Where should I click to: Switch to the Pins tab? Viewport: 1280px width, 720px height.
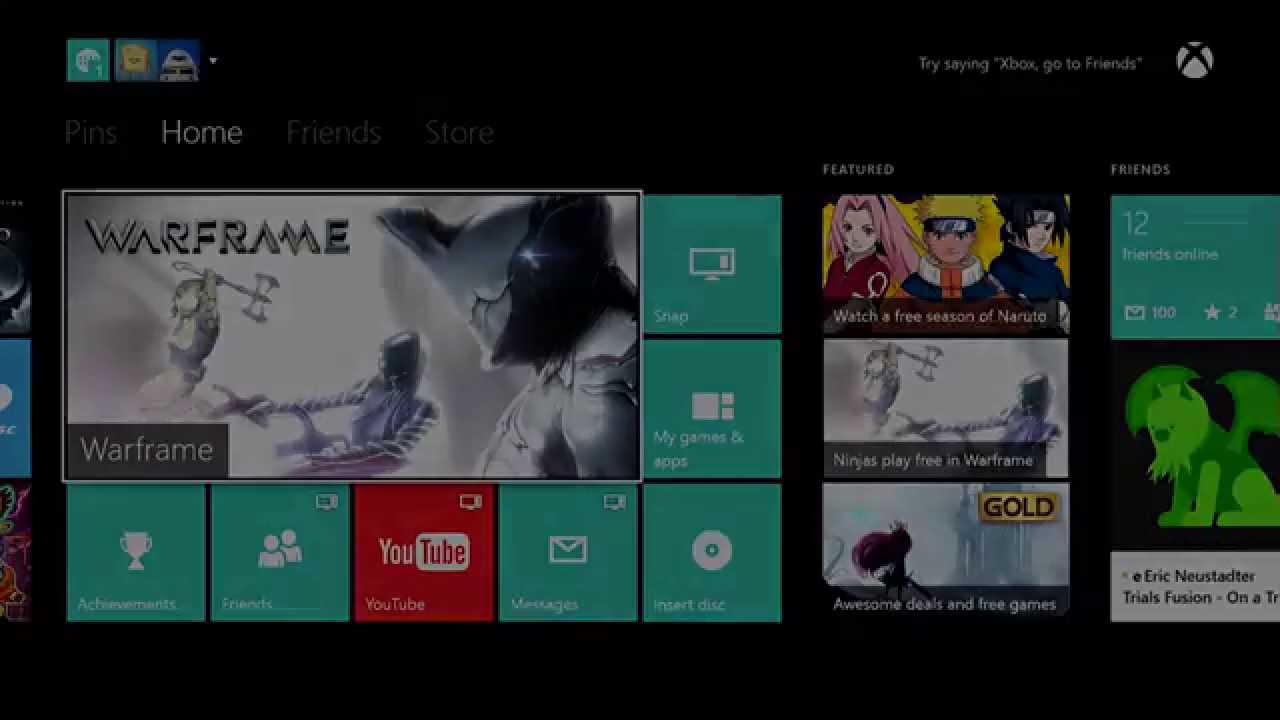[90, 133]
